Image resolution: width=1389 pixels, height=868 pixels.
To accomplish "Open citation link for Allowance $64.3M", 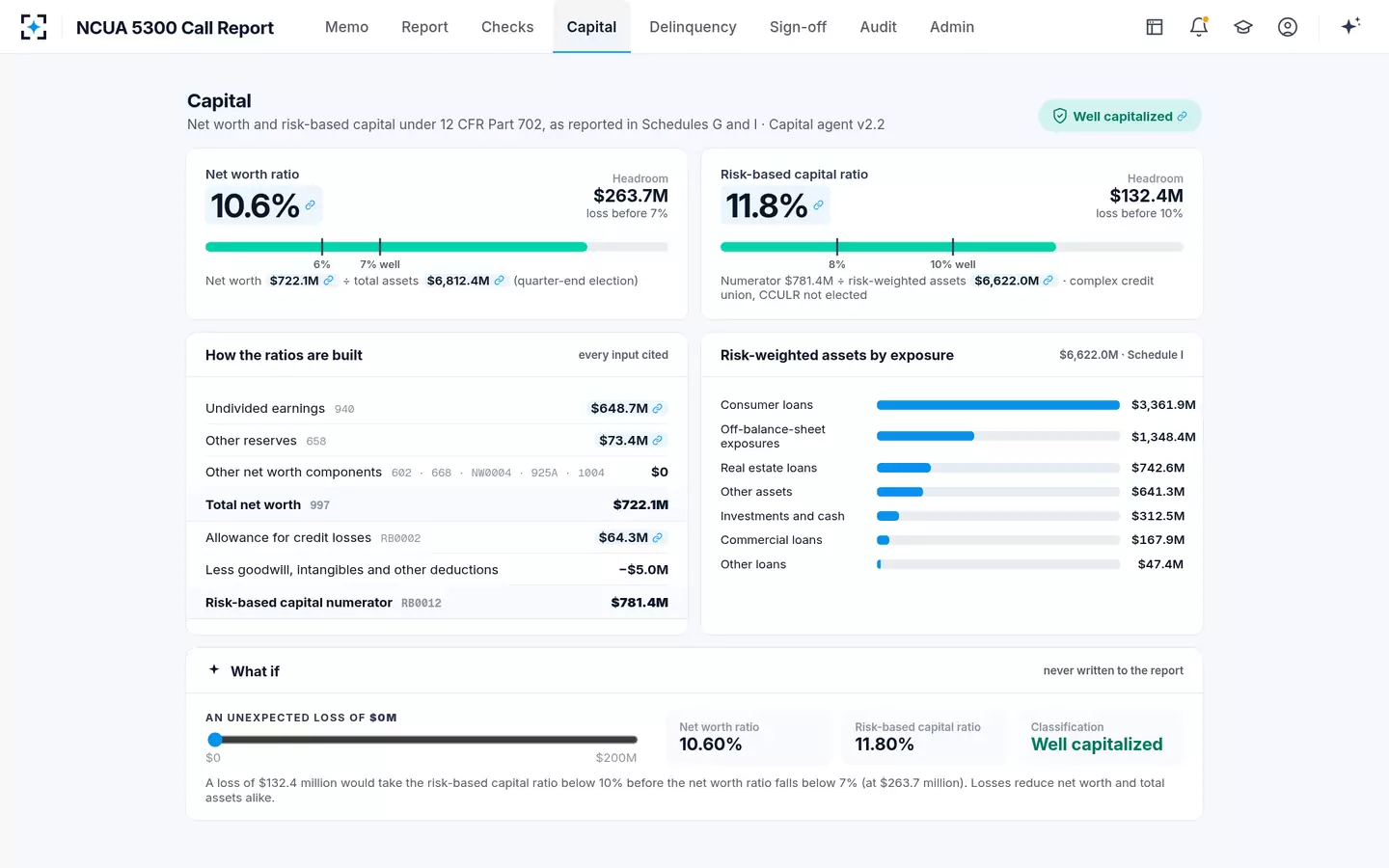I will pos(657,538).
